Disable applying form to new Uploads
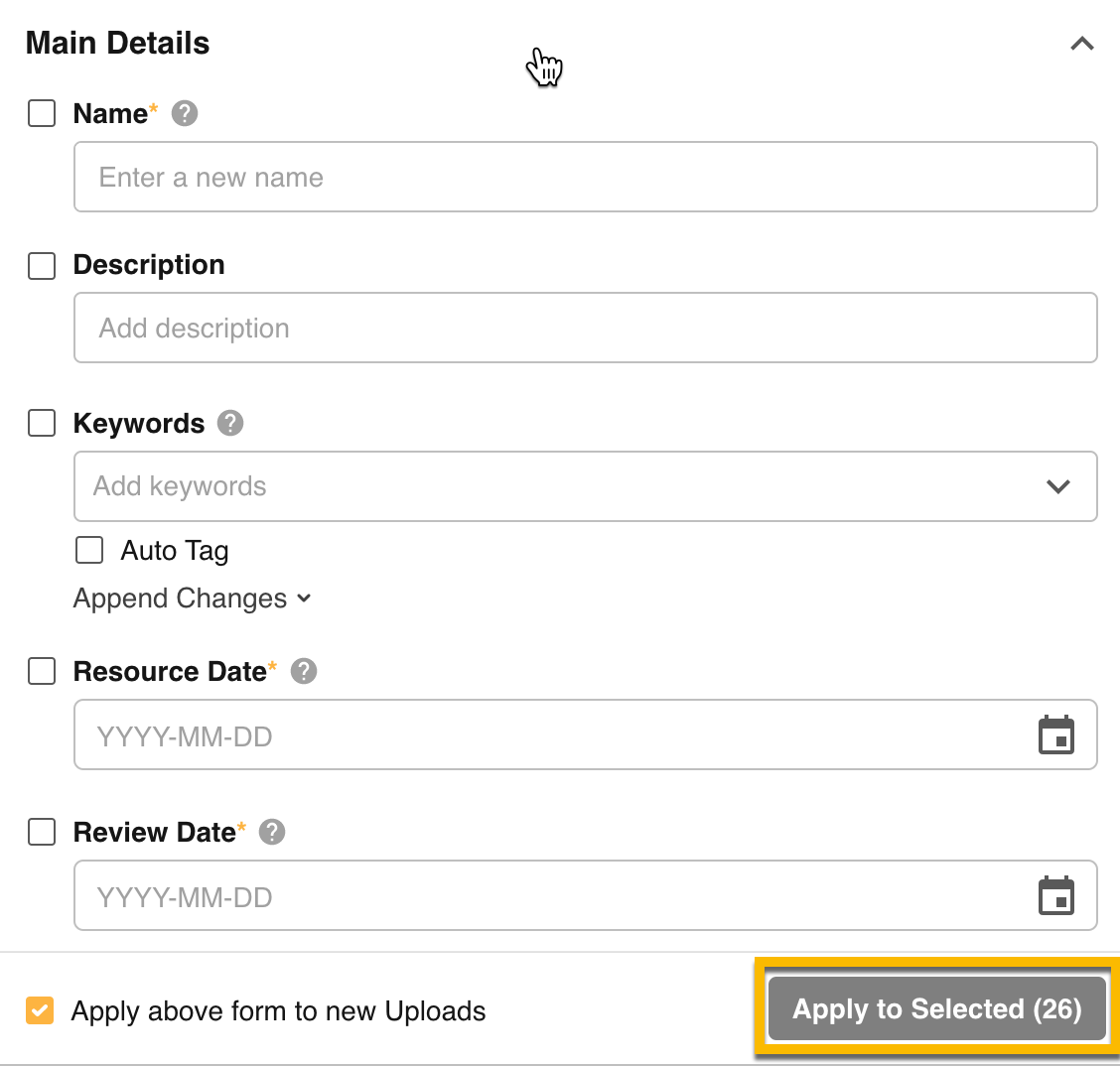The height and width of the screenshot is (1066, 1120). tap(39, 1010)
